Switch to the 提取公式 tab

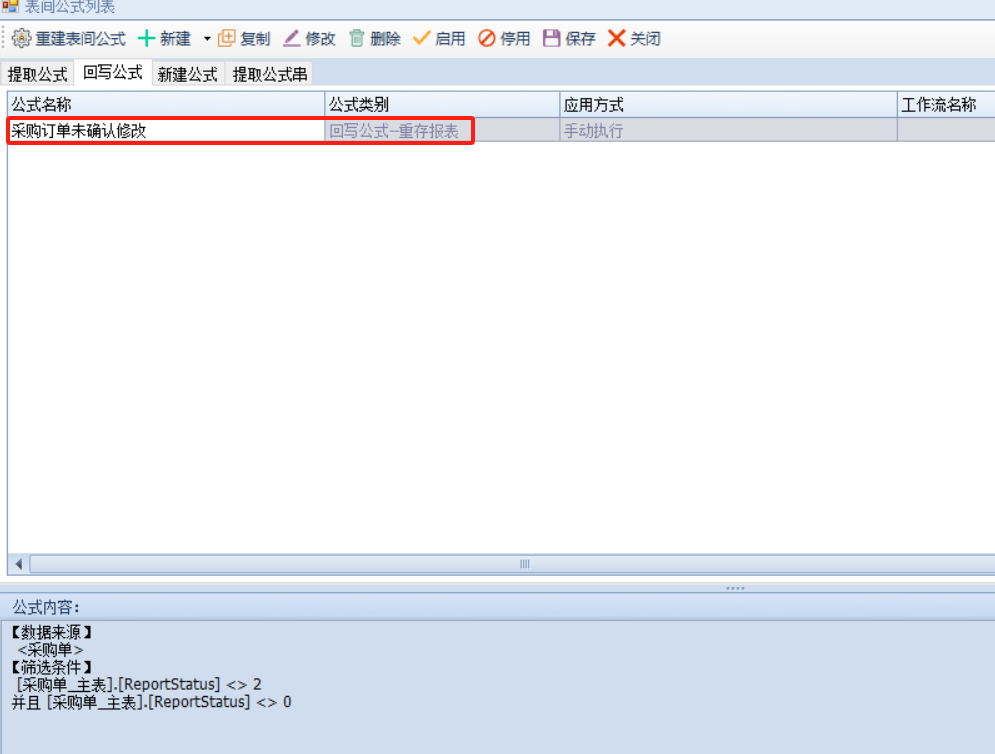(38, 74)
